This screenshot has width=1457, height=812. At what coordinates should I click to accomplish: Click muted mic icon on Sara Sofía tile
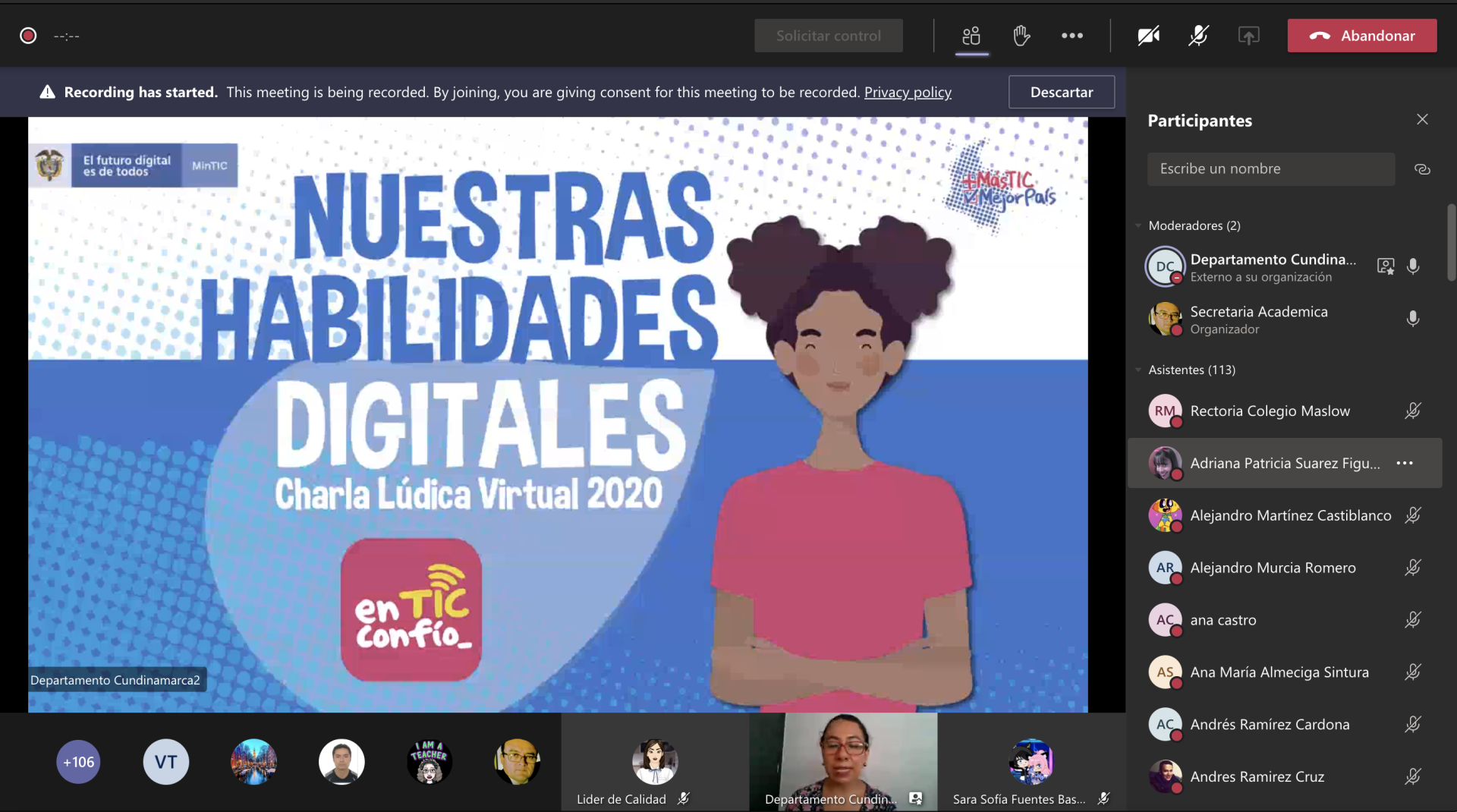coord(1104,798)
